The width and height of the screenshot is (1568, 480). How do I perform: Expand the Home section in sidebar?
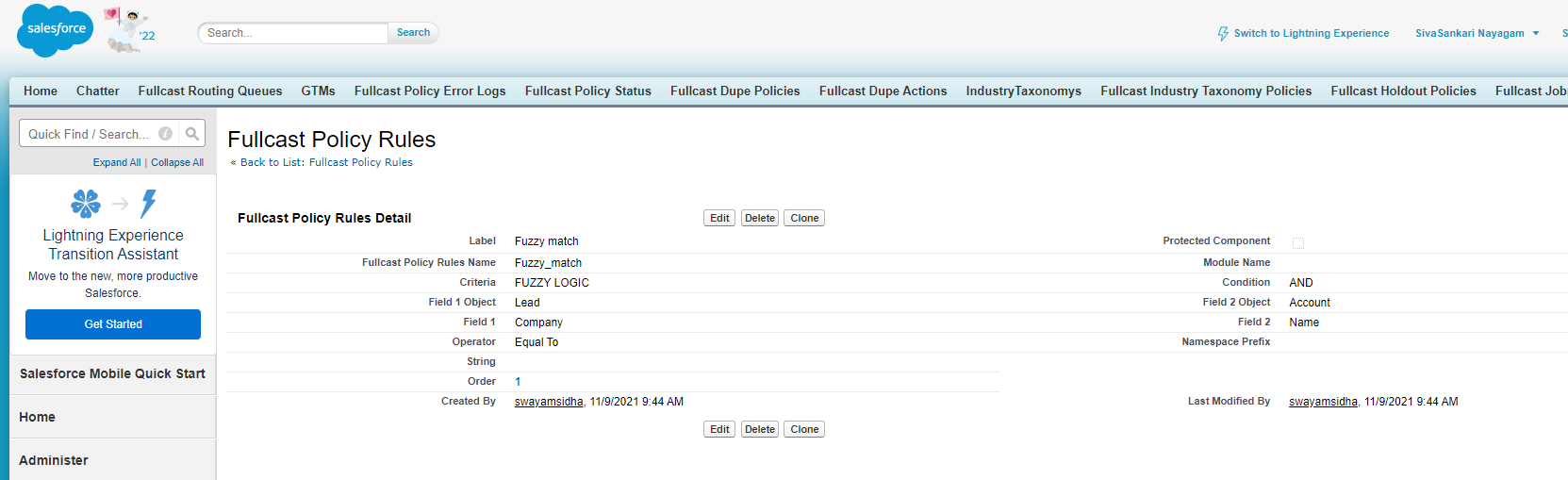112,417
